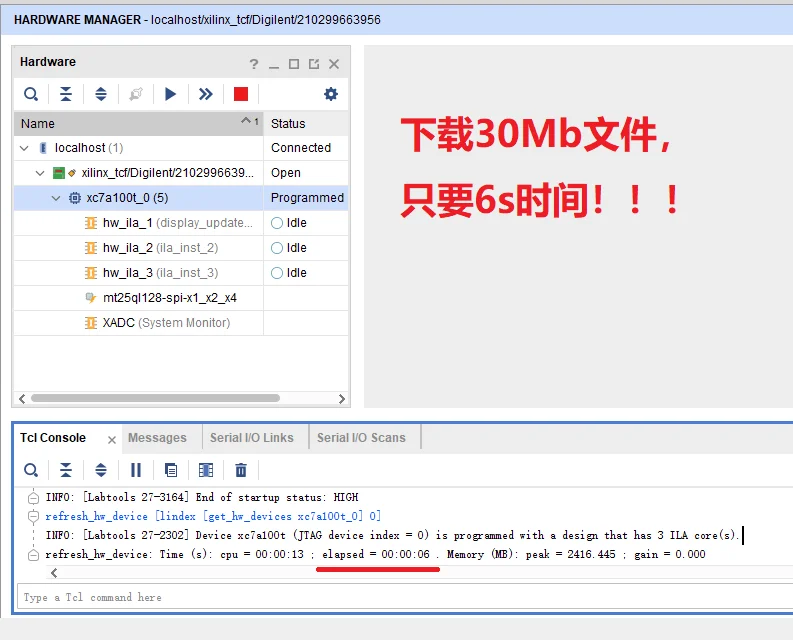This screenshot has width=793, height=640.
Task: Click the xc7a100t_0 chip icon
Action: point(74,198)
